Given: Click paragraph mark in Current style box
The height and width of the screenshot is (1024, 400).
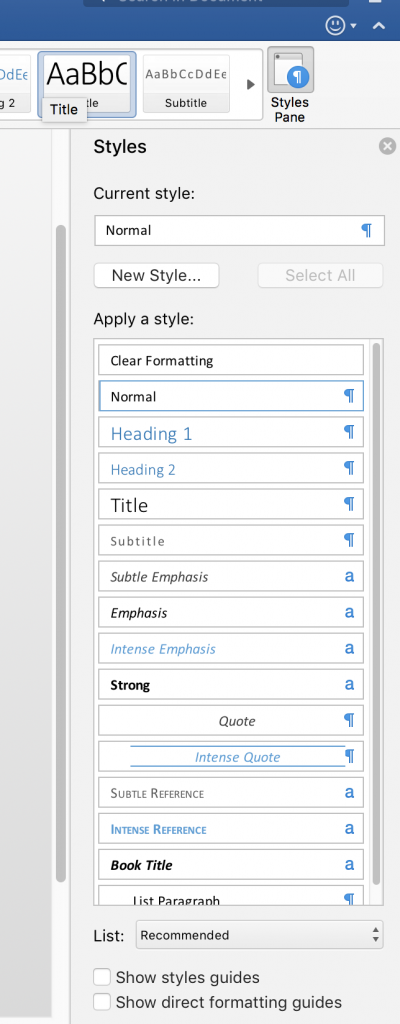Looking at the screenshot, I should click(x=367, y=231).
